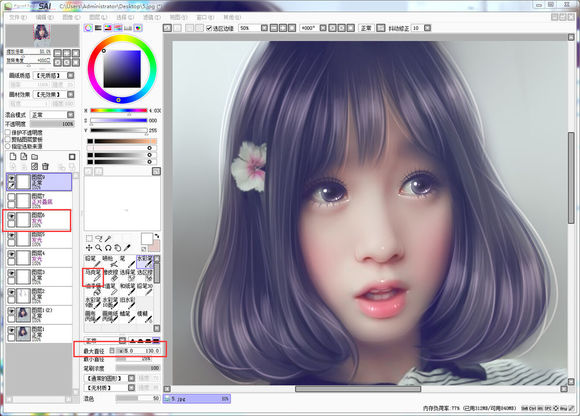Enable the 保护不透明度 checkbox

coord(8,132)
